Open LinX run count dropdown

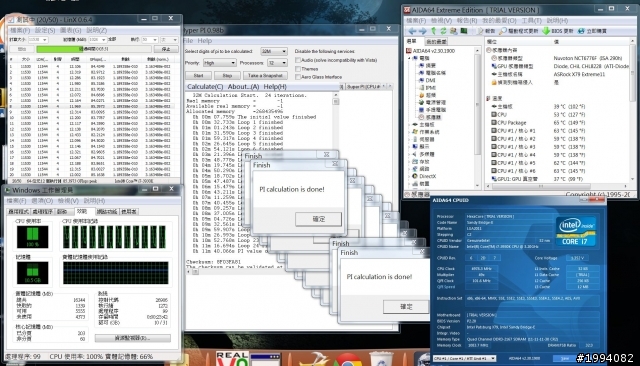click(x=149, y=40)
